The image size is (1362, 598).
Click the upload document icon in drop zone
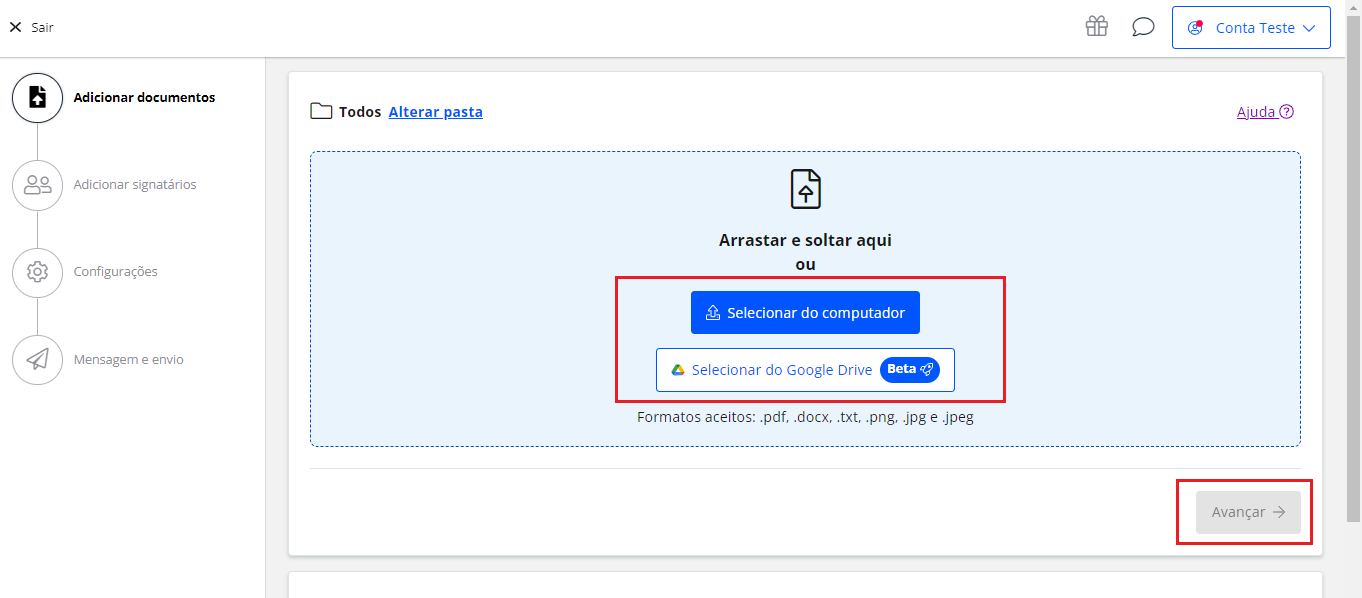[x=805, y=189]
